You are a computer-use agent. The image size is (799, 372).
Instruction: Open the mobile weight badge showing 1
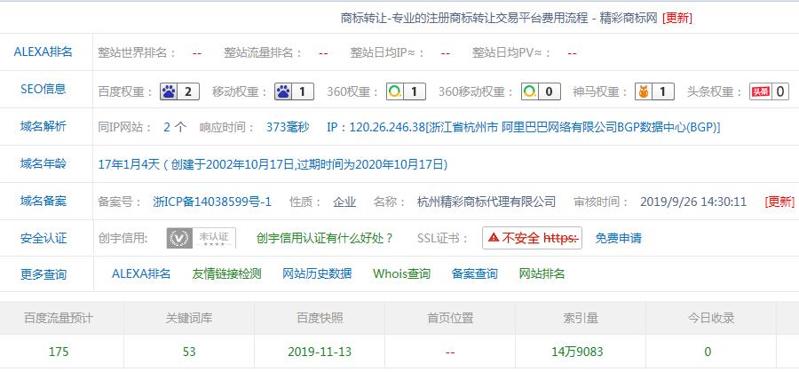pyautogui.click(x=294, y=92)
